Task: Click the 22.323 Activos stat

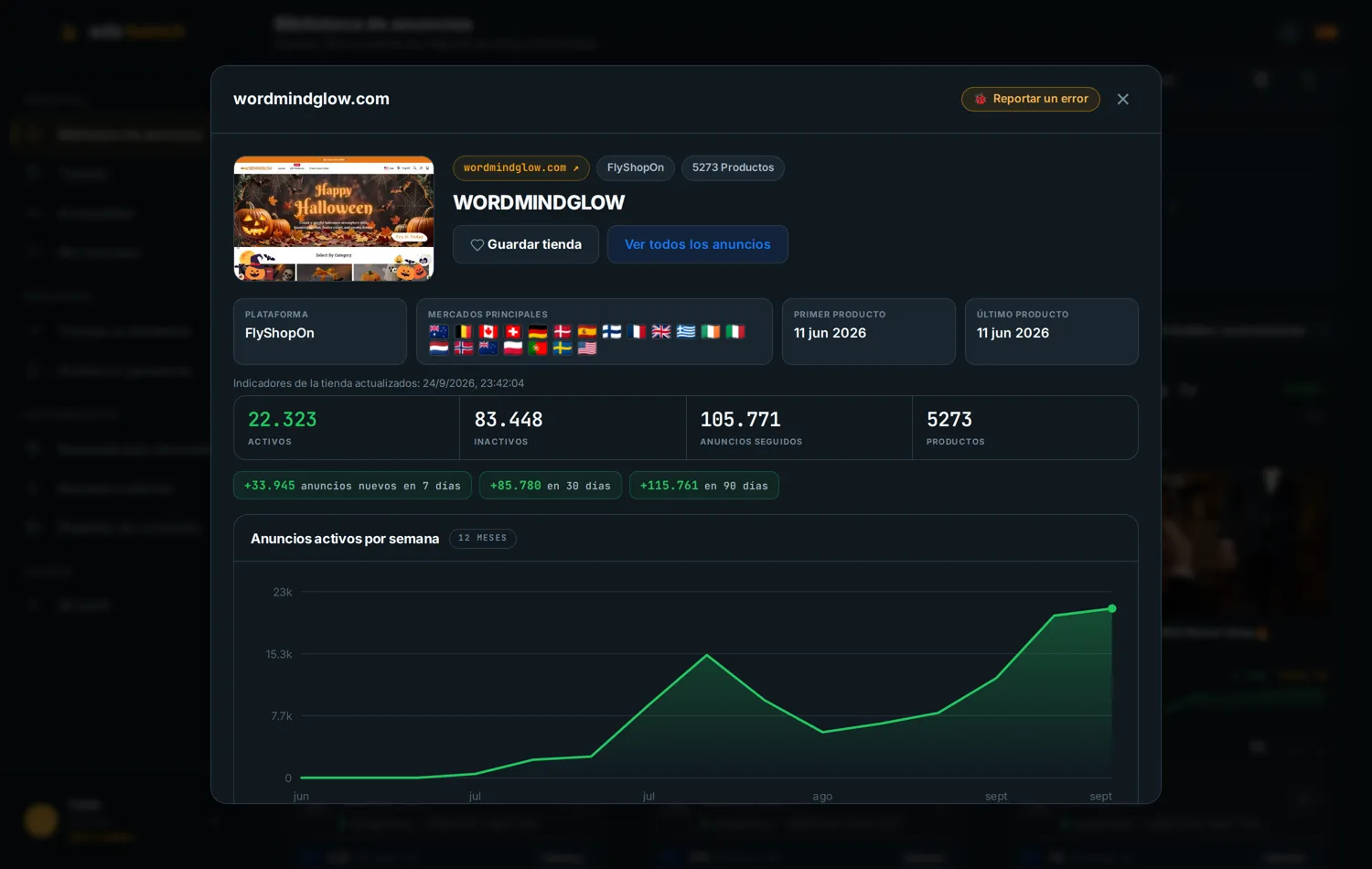Action: pos(347,428)
